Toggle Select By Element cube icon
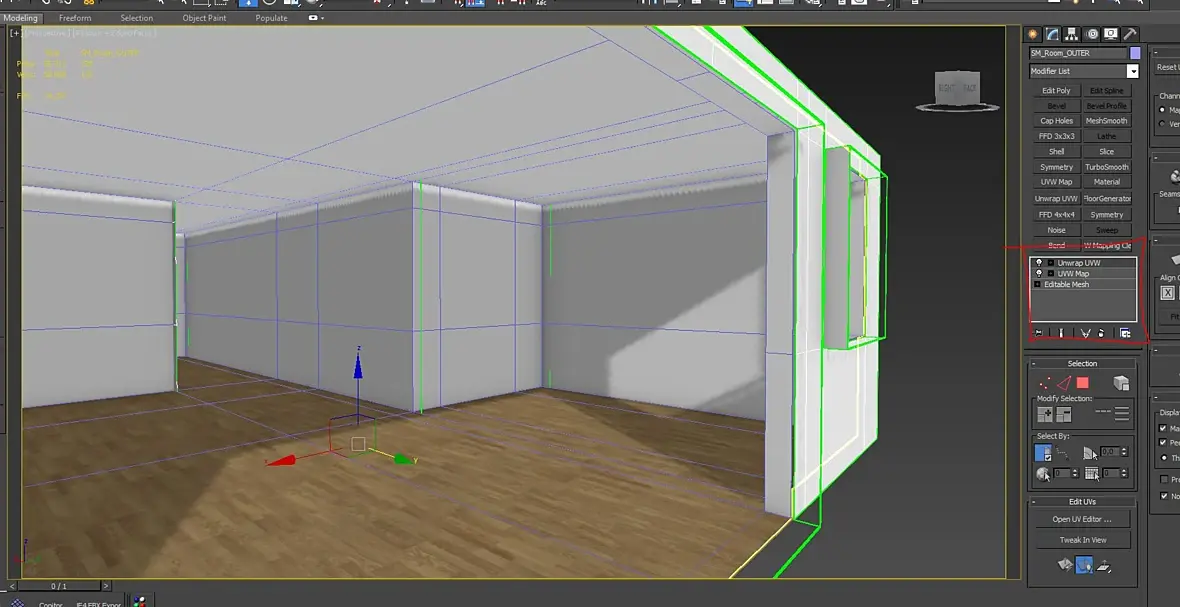The height and width of the screenshot is (607, 1180). 1121,383
